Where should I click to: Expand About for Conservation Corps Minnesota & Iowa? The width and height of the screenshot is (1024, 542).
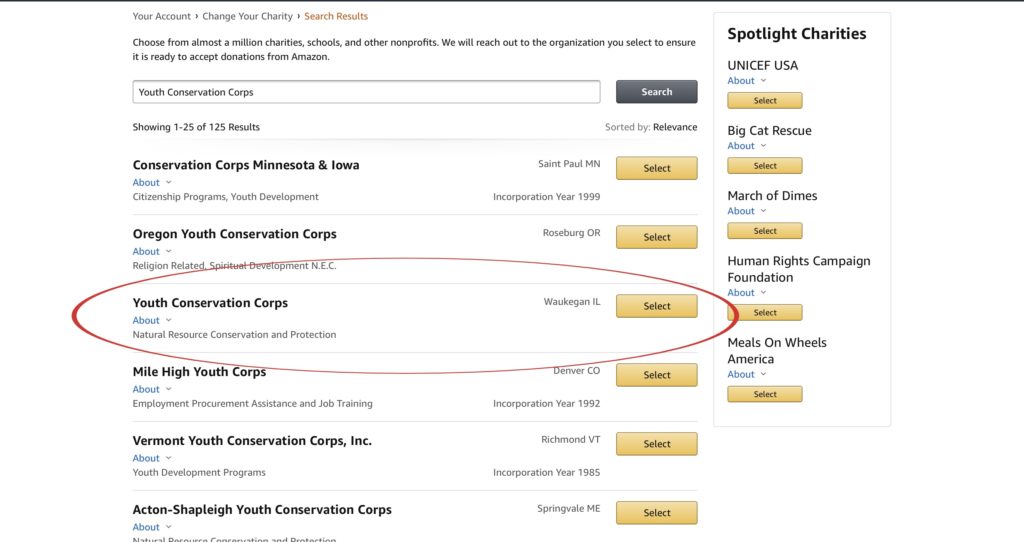pyautogui.click(x=152, y=183)
